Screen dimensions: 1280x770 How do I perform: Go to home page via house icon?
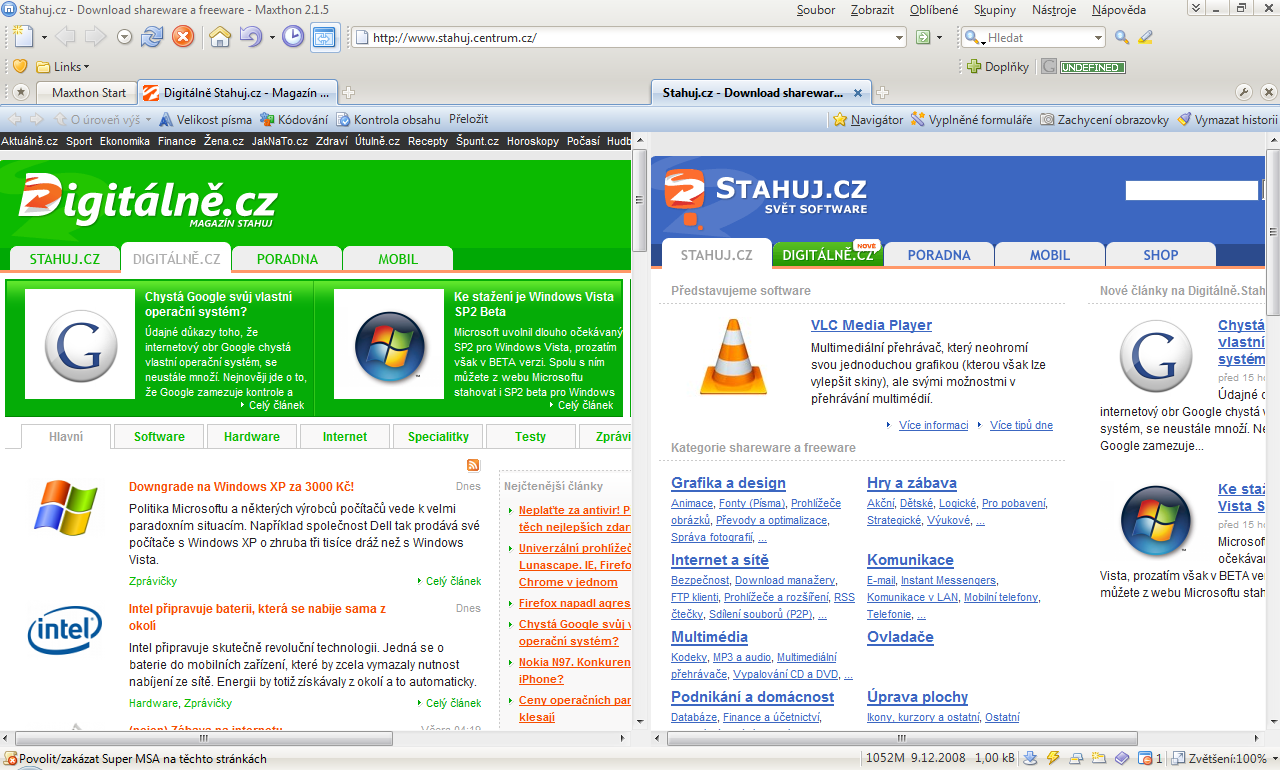220,37
